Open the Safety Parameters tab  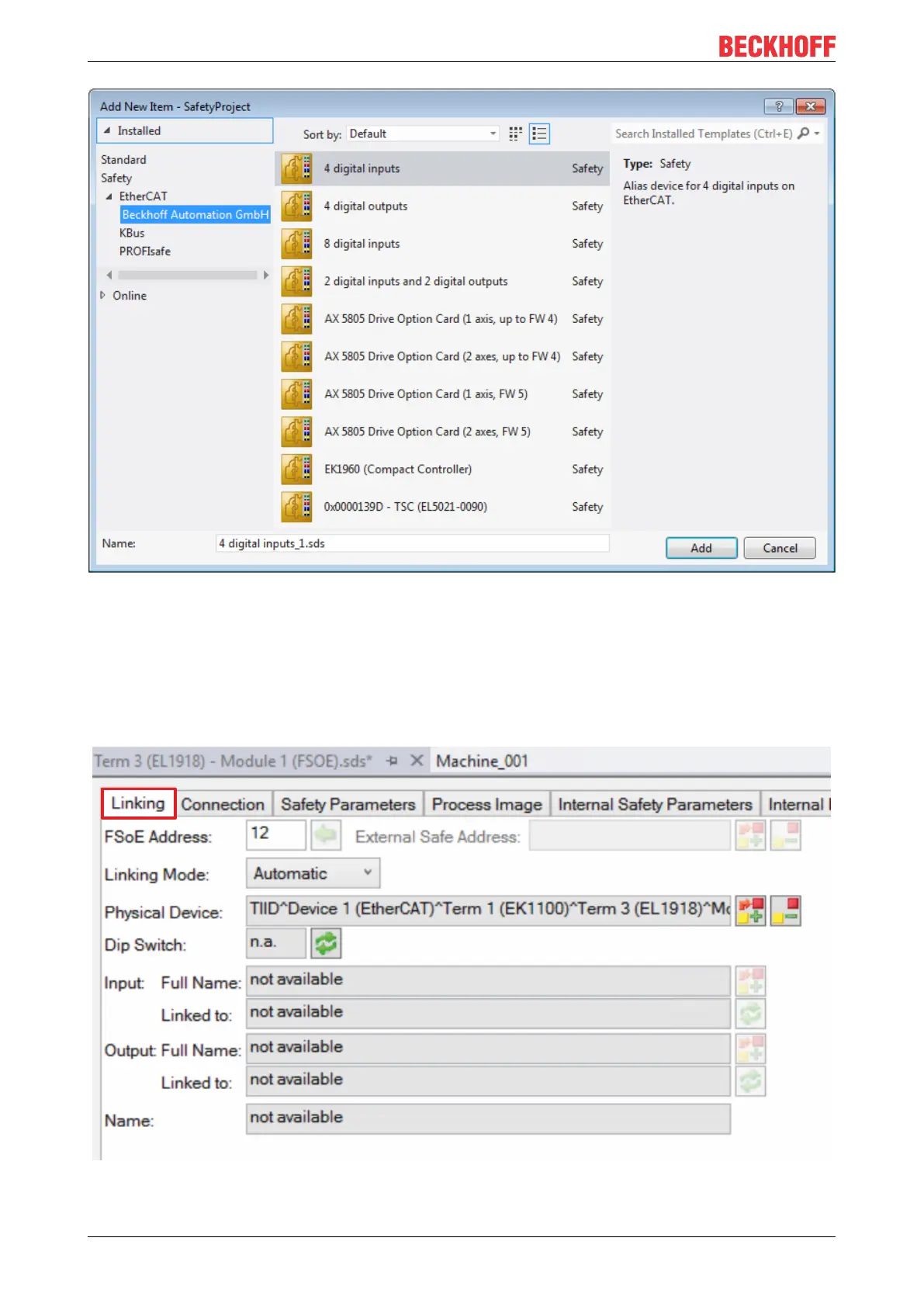click(348, 804)
